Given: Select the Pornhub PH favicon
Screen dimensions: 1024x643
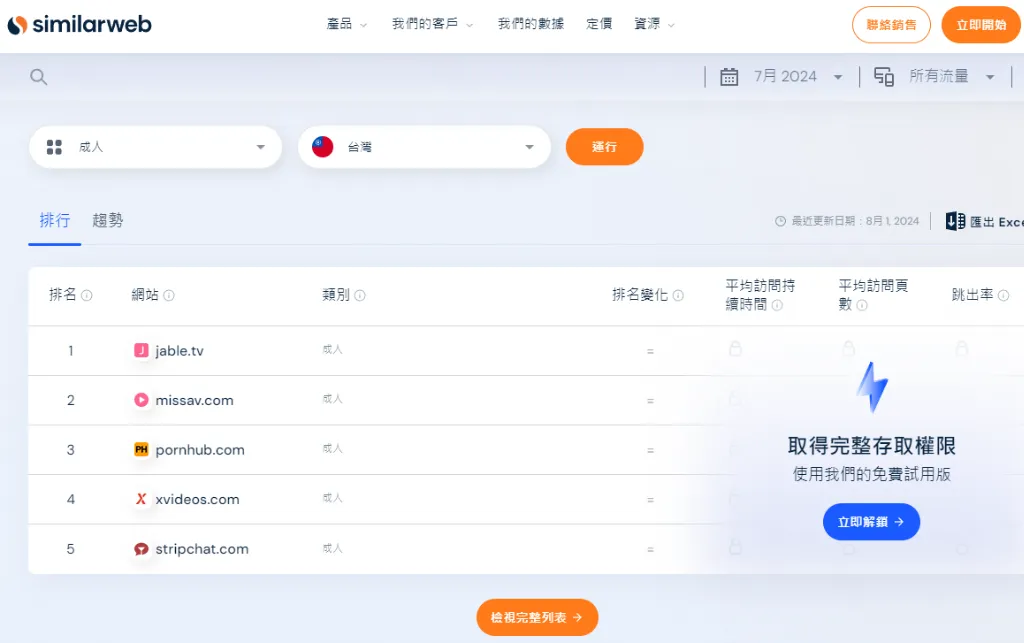Looking at the screenshot, I should coord(141,450).
